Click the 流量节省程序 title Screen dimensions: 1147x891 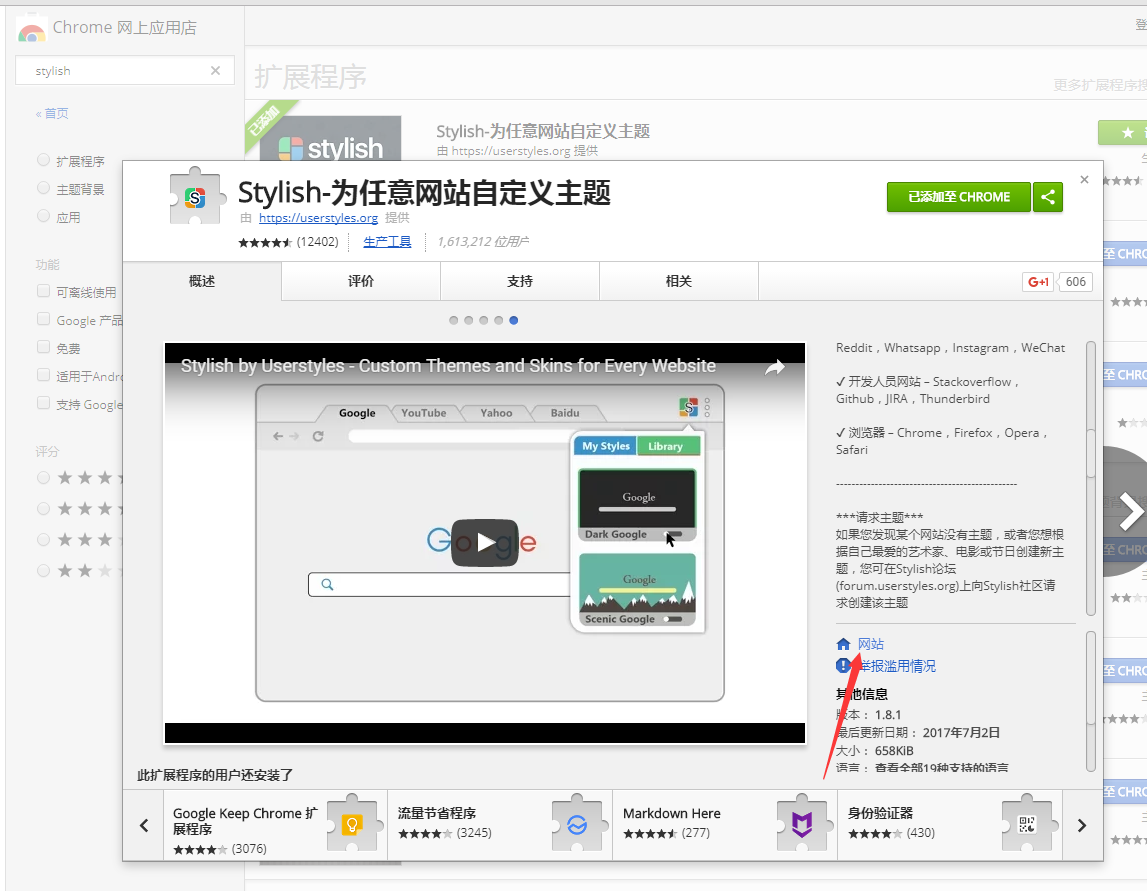click(x=437, y=813)
